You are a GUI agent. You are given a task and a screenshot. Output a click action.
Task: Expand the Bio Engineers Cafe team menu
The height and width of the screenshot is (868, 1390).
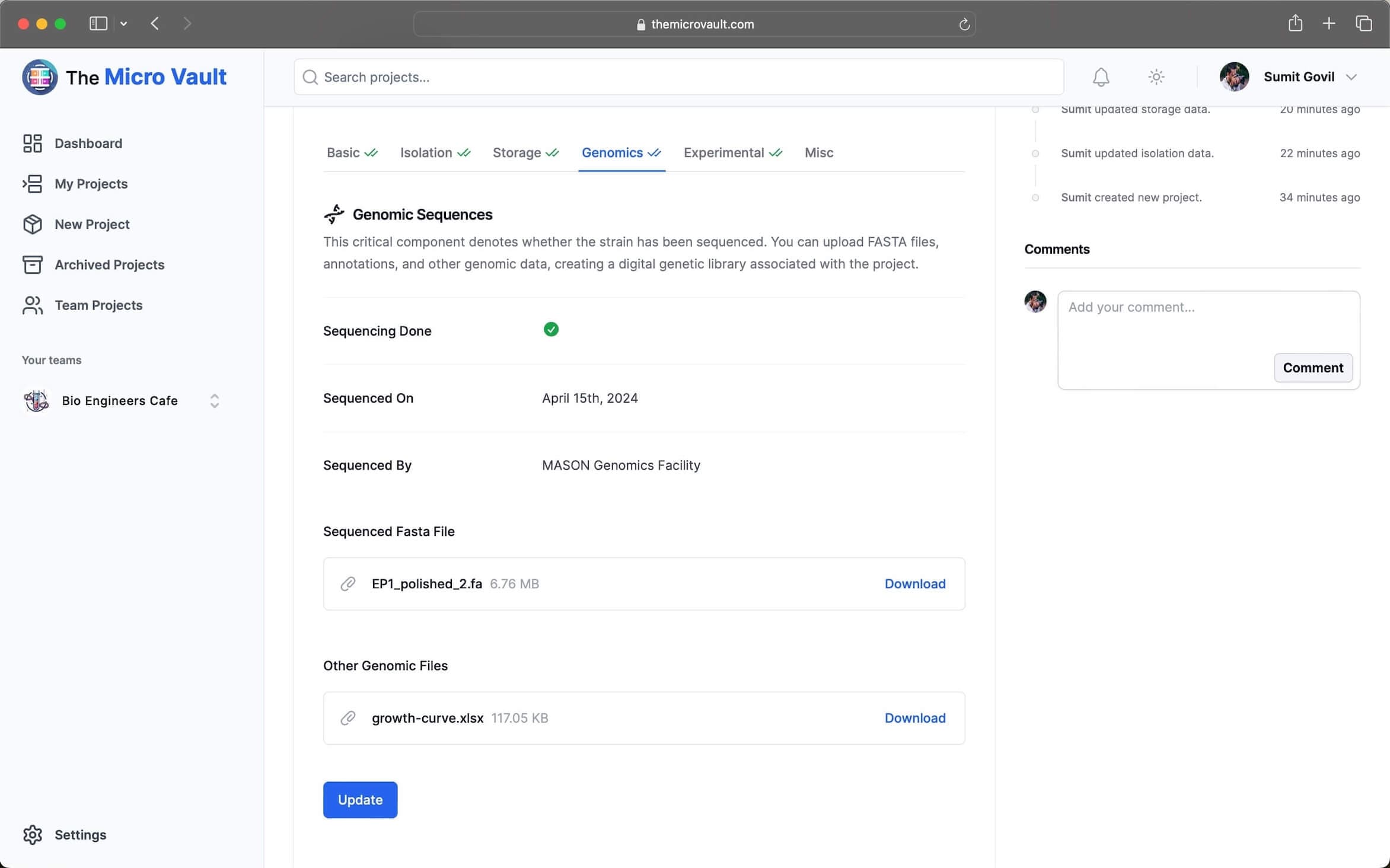214,400
